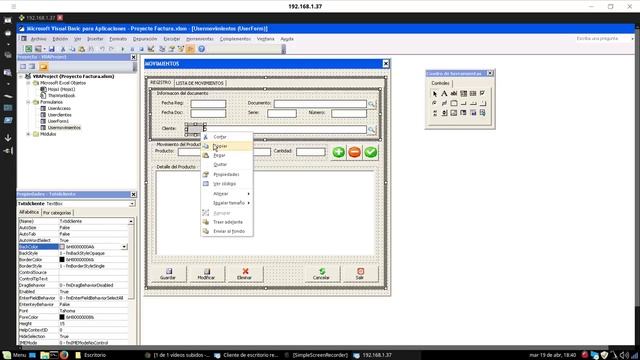Choose Cortar from the context menu
The image size is (640, 360).
pos(227,137)
